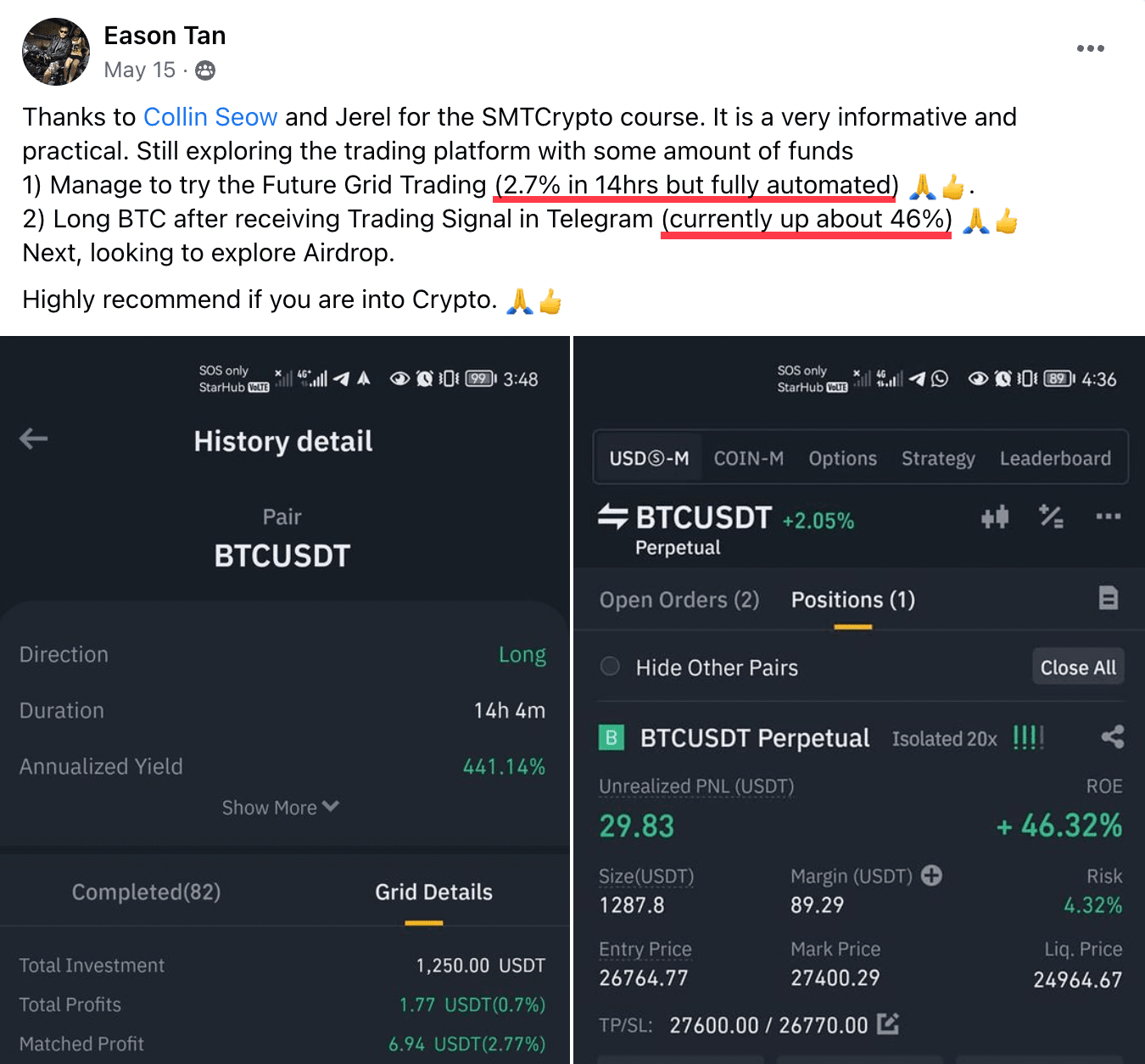Open post options three-dot menu

[x=1090, y=48]
